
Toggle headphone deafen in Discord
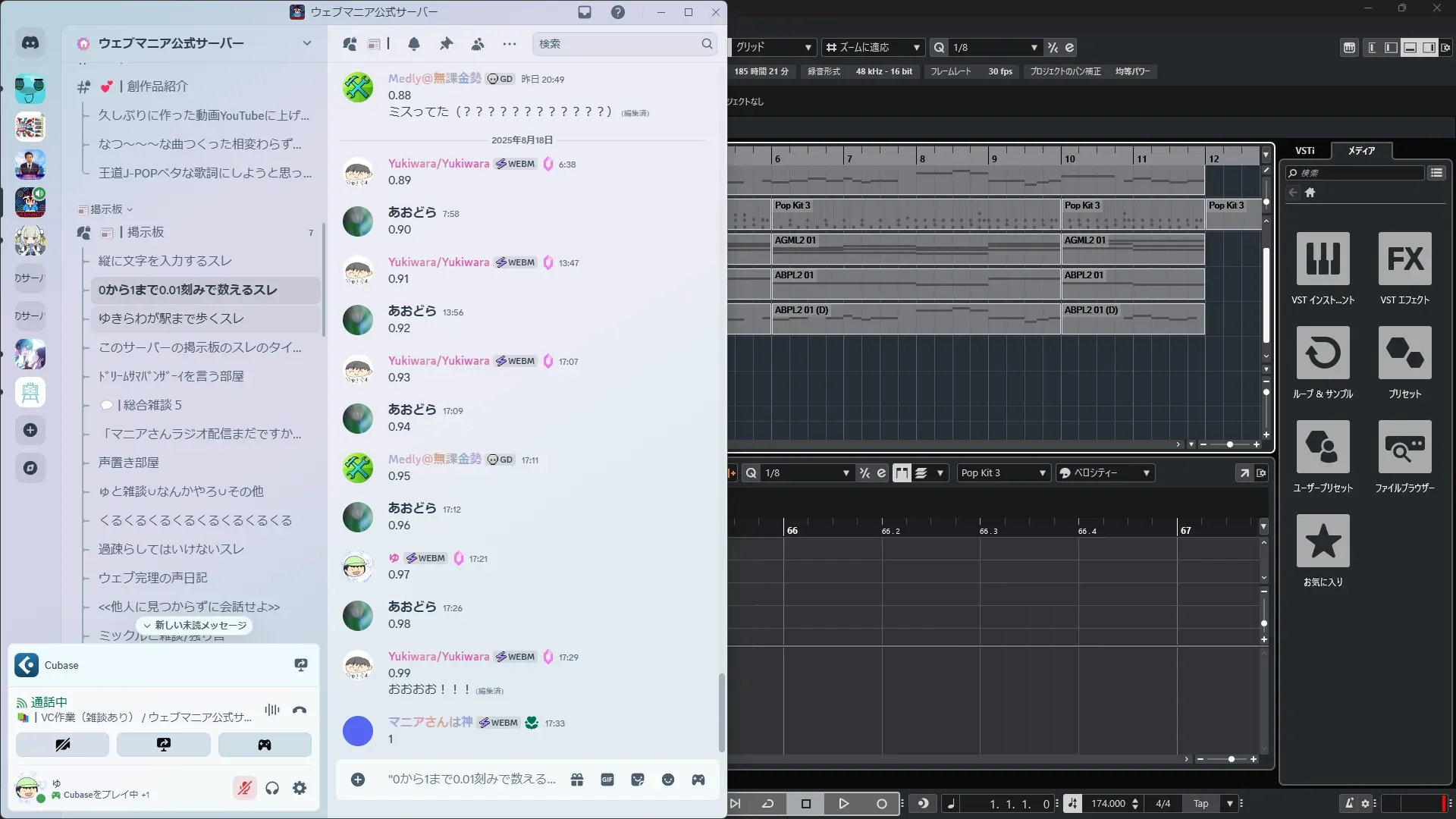tap(272, 789)
